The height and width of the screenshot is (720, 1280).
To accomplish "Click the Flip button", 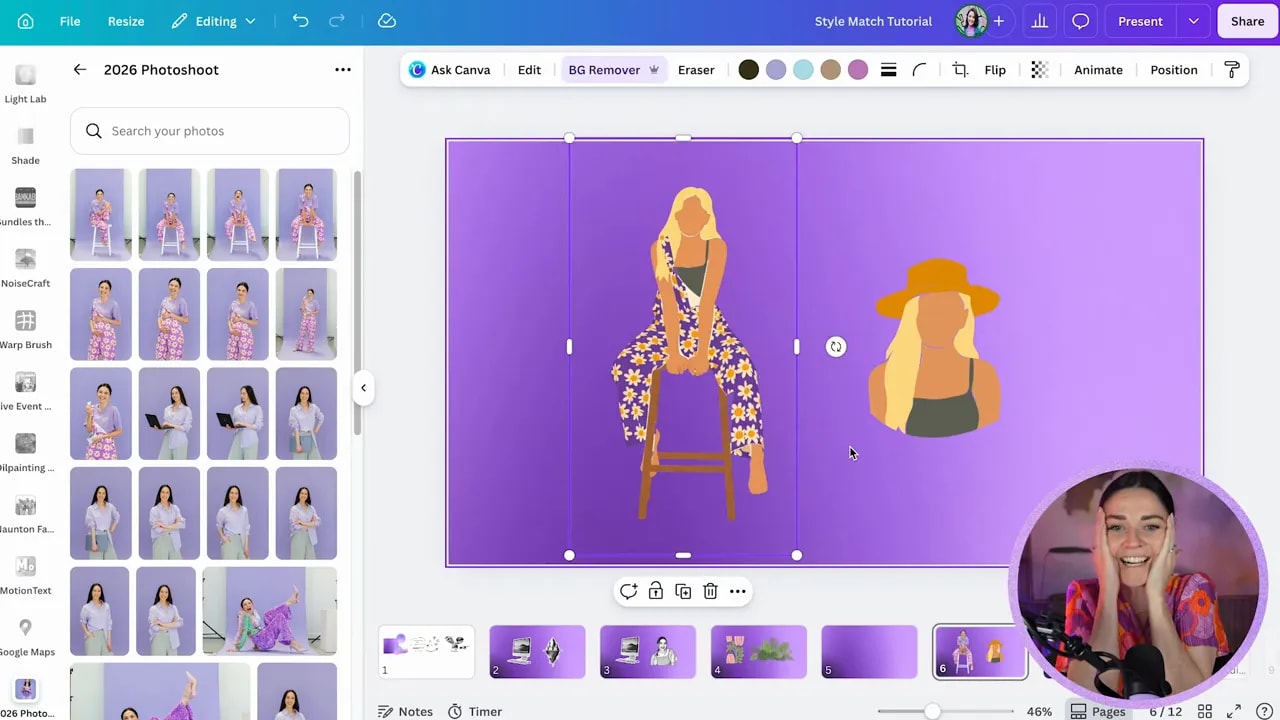I will tap(995, 70).
